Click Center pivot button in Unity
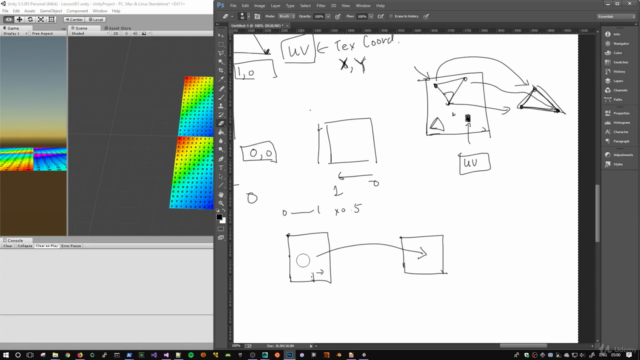The height and width of the screenshot is (360, 640). (x=74, y=19)
